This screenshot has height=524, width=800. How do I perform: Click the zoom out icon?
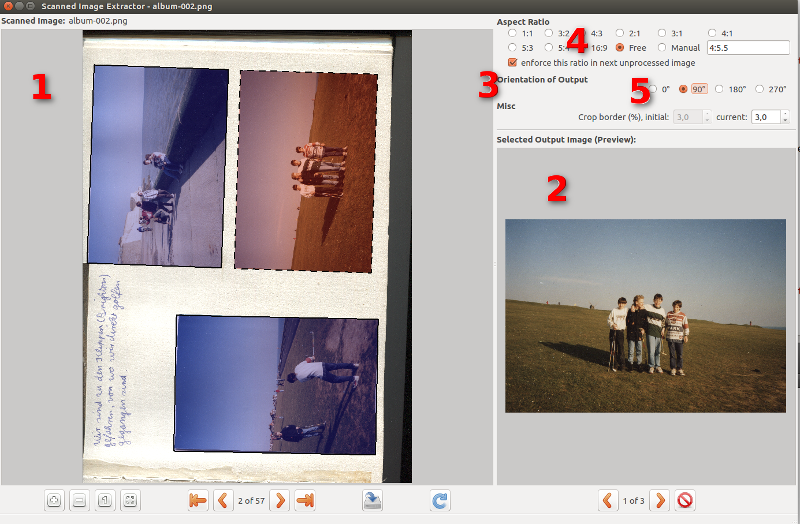(80, 501)
